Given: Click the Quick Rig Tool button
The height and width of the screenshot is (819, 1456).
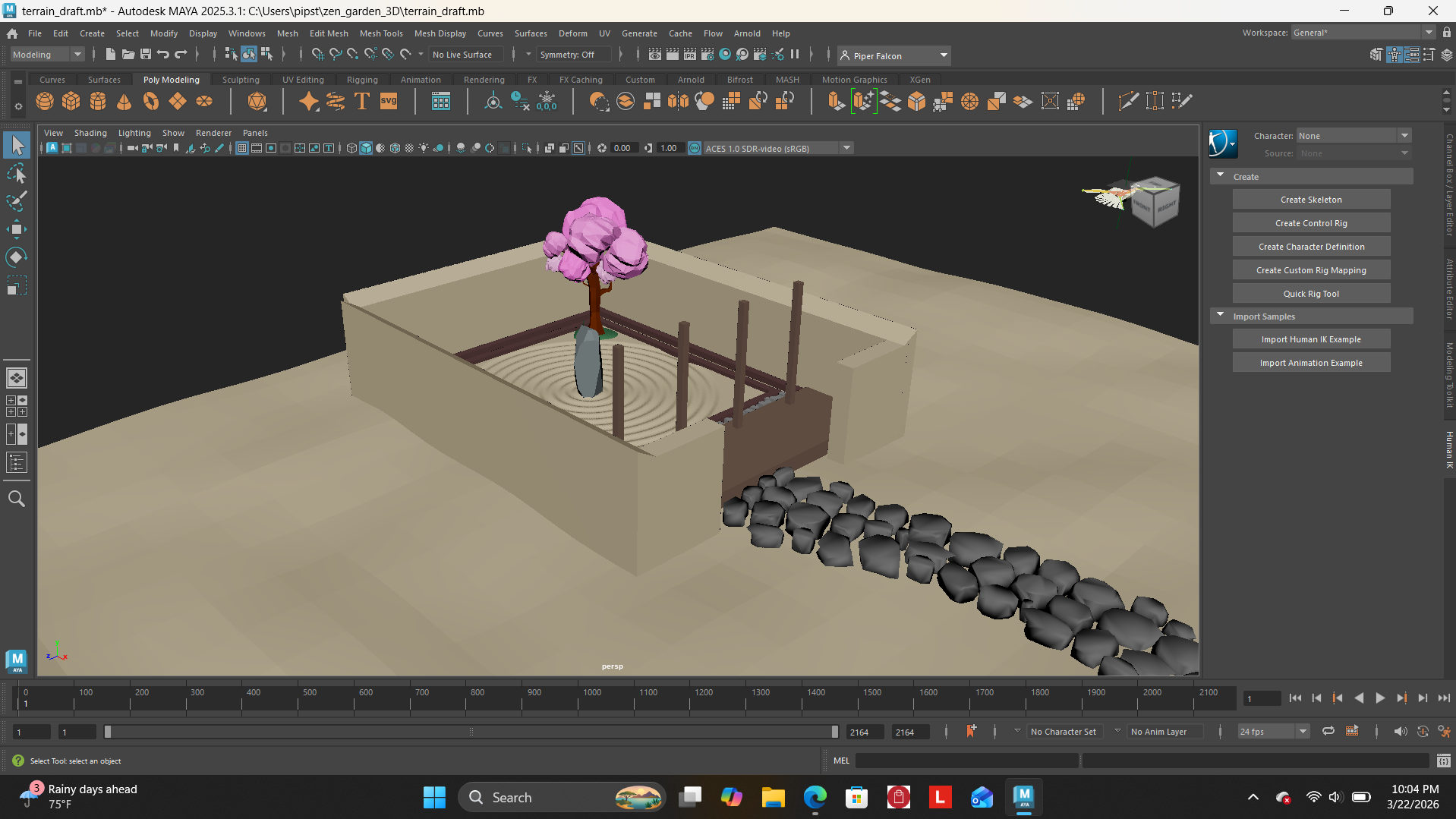Looking at the screenshot, I should (1311, 294).
